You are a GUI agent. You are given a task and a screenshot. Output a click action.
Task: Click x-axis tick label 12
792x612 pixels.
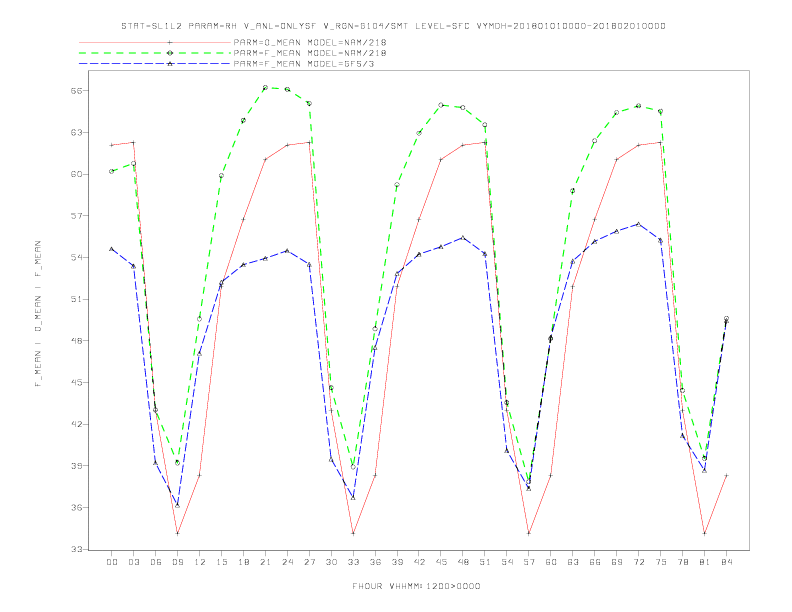[x=200, y=562]
